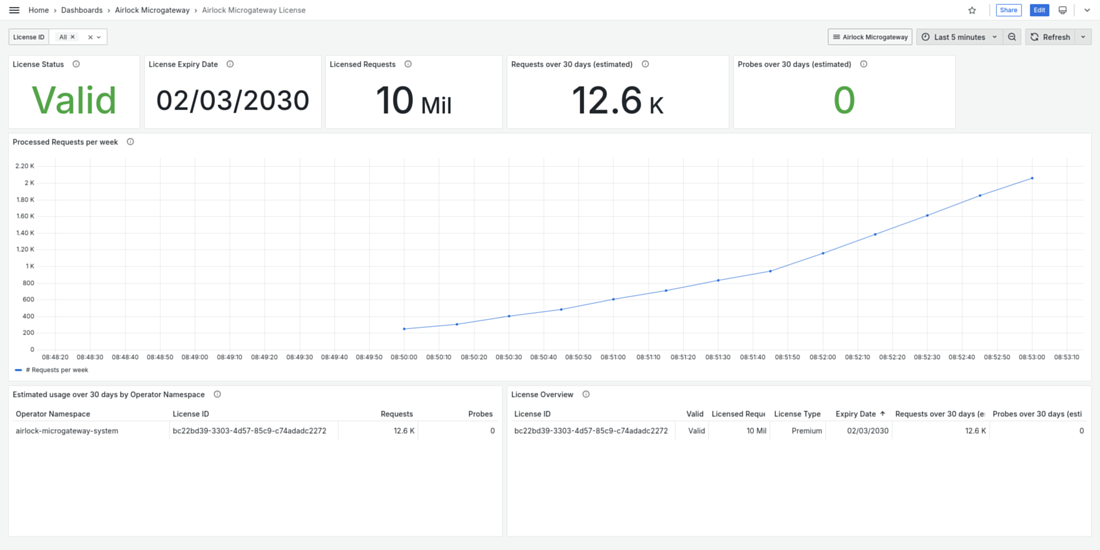Show info for Processed Requests per week
This screenshot has height=550, width=1100.
[130, 142]
